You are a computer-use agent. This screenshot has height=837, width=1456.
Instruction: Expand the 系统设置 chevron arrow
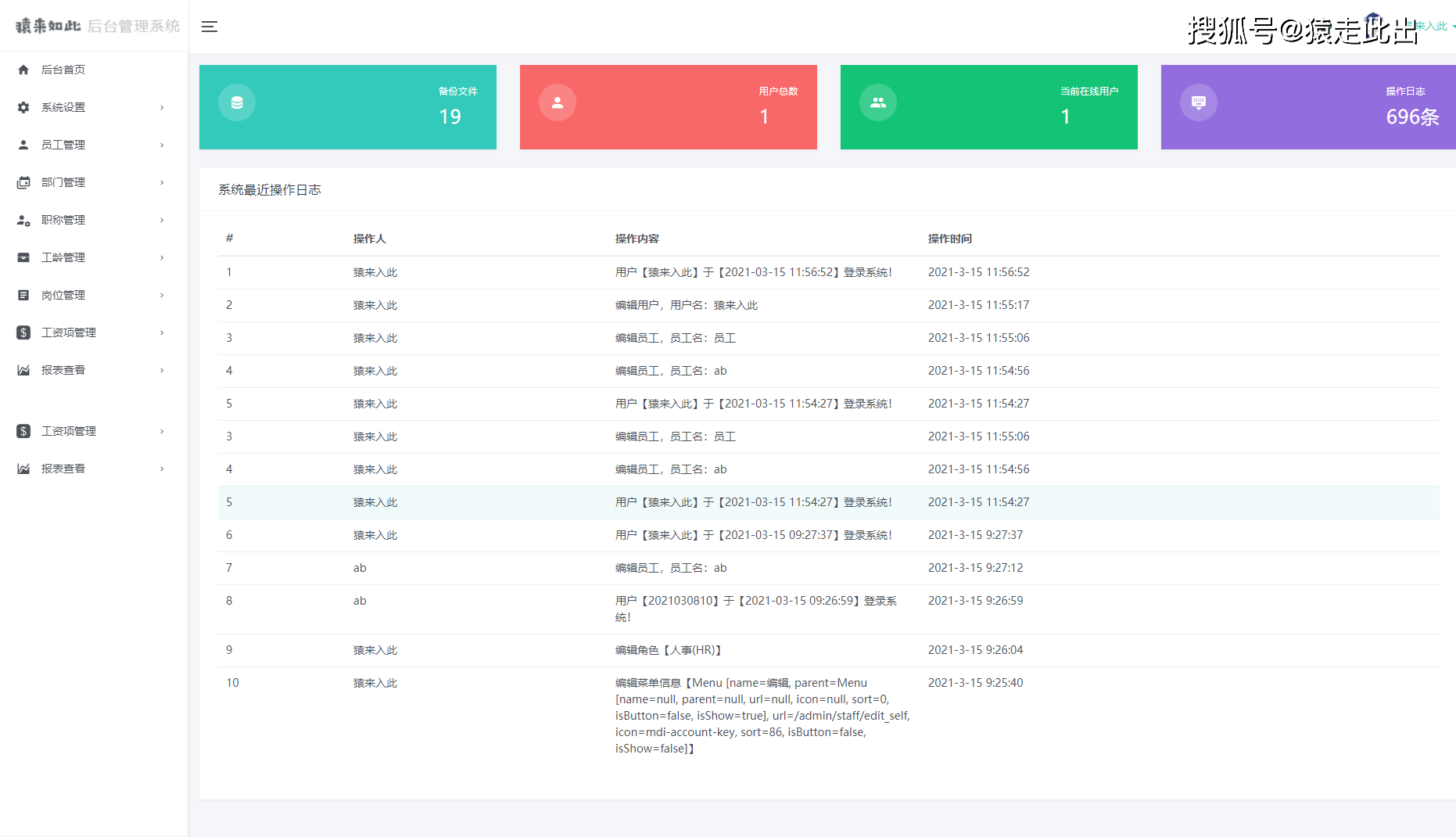(x=162, y=107)
